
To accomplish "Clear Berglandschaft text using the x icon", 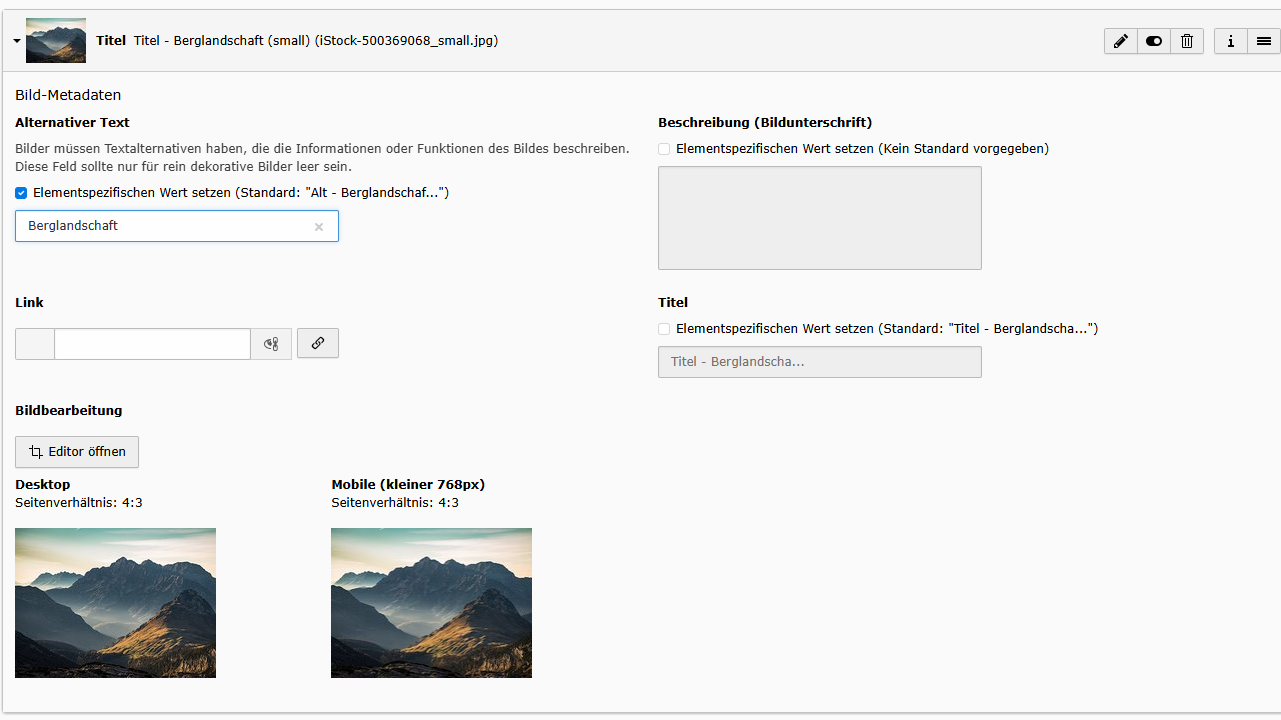I will (318, 226).
